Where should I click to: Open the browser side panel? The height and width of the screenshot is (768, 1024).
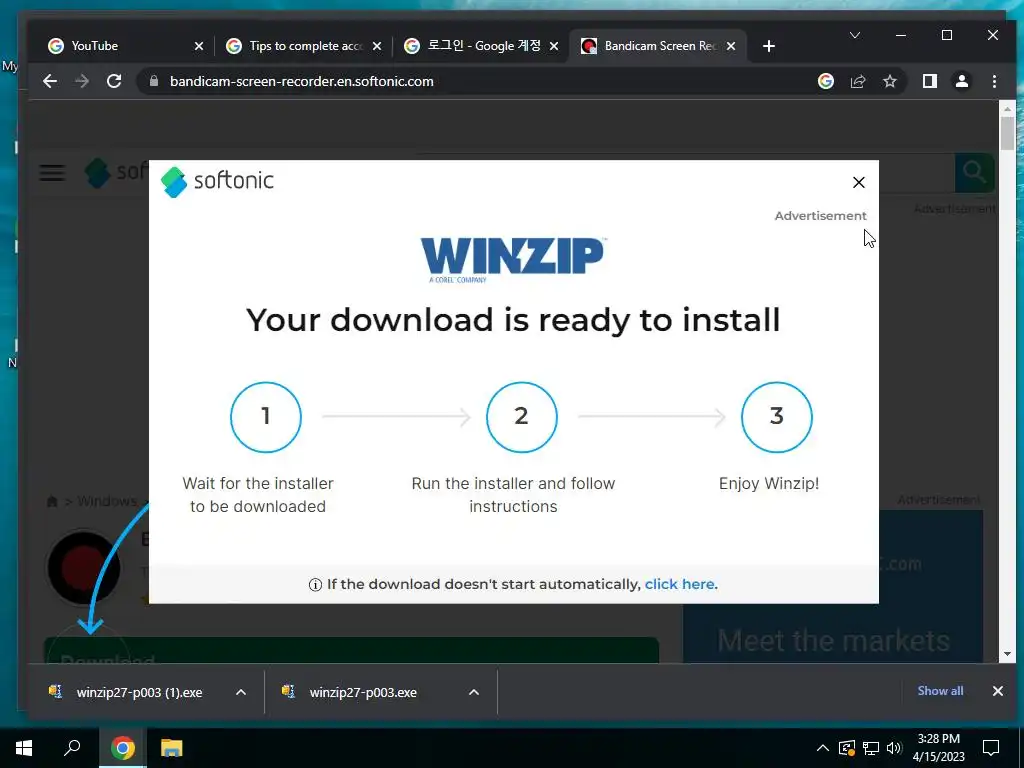point(929,81)
